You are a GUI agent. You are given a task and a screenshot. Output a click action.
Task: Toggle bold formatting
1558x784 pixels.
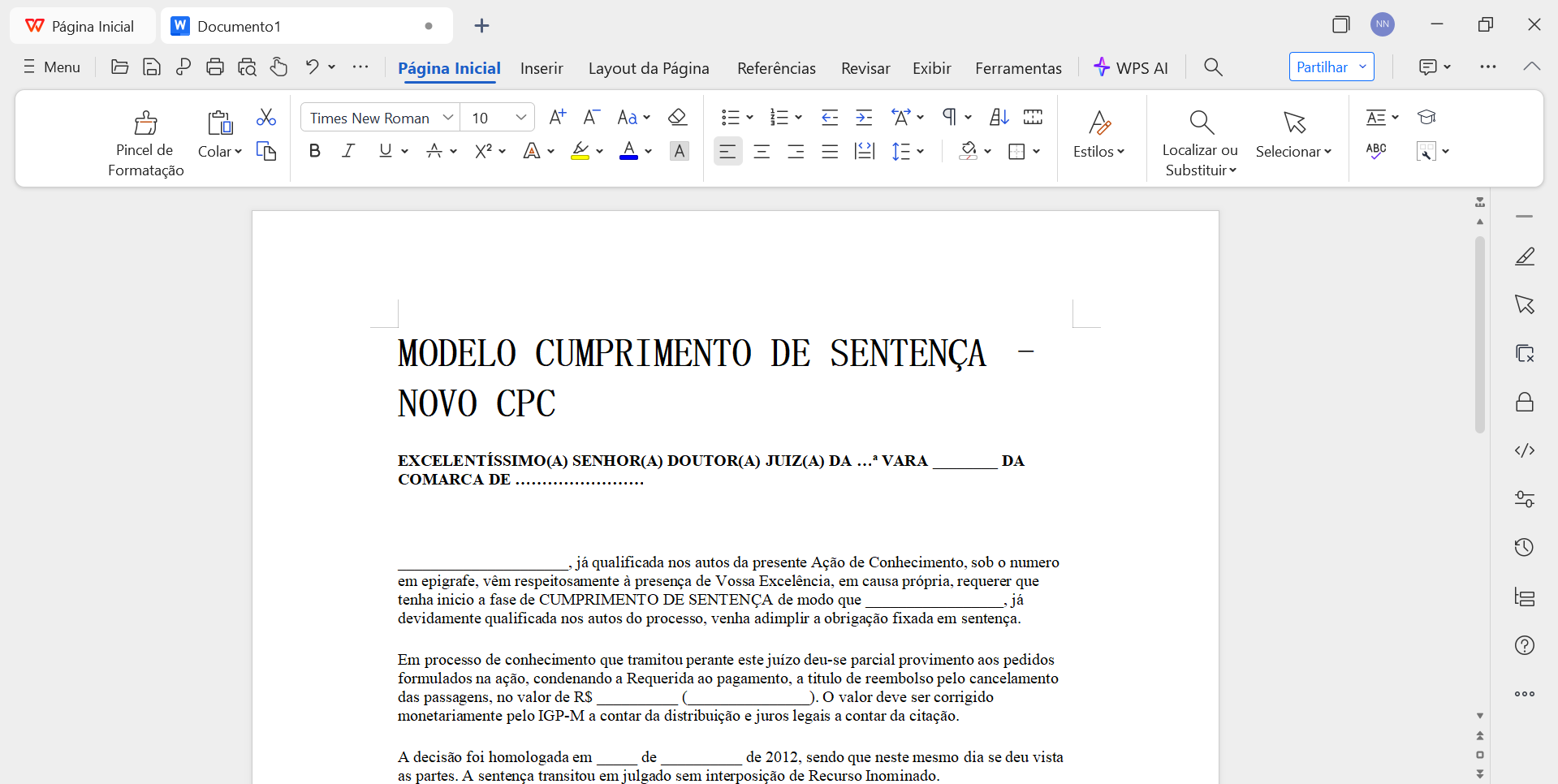tap(314, 150)
